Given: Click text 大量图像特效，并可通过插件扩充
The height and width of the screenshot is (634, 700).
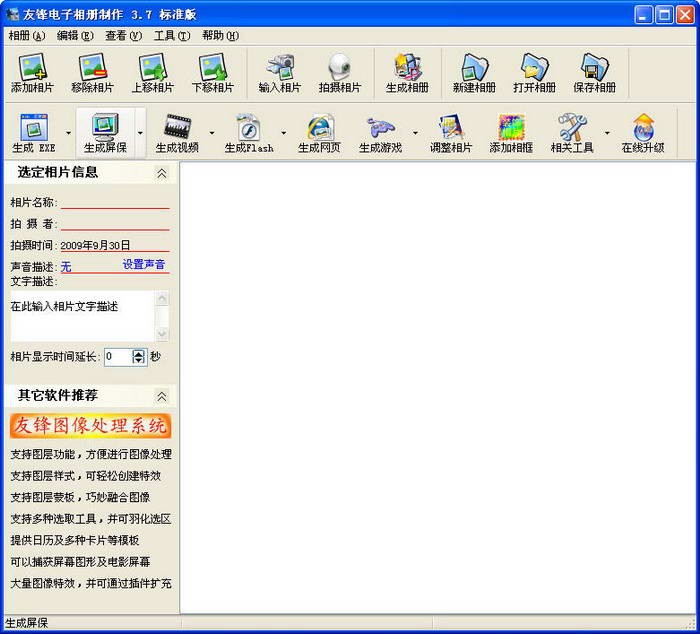Looking at the screenshot, I should click(x=91, y=583).
